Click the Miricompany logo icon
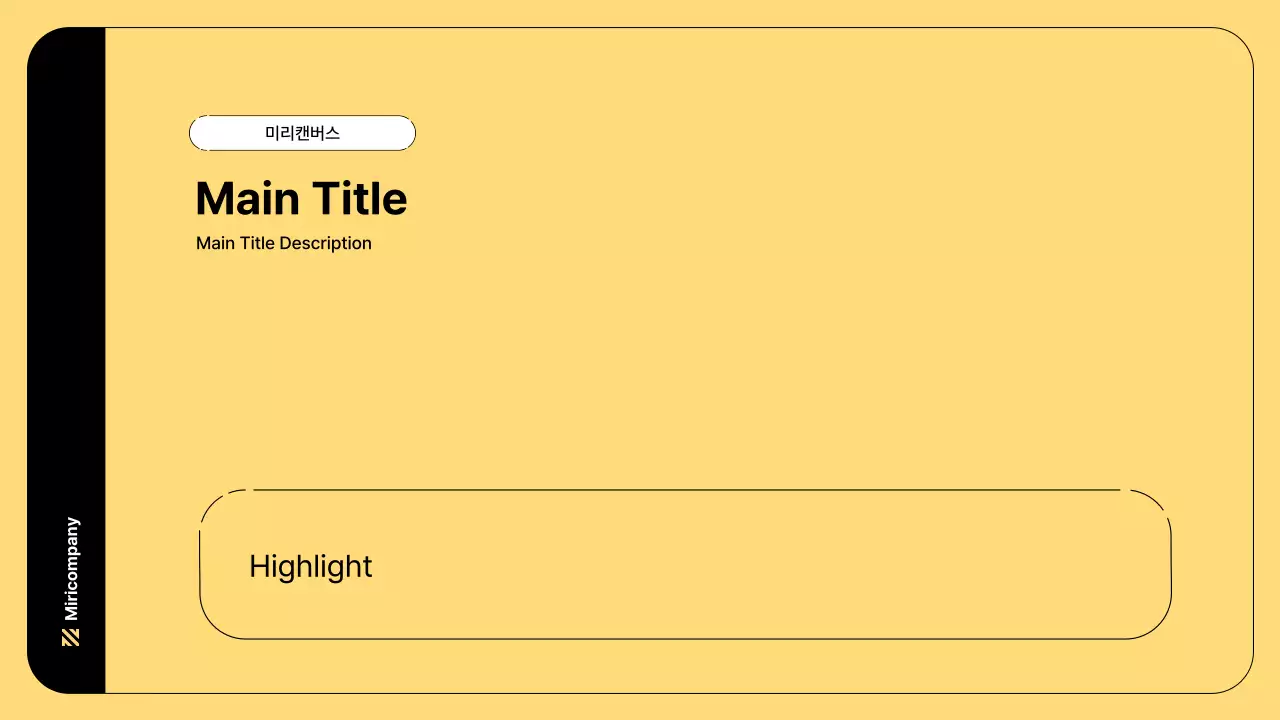The height and width of the screenshot is (720, 1280). coord(70,637)
